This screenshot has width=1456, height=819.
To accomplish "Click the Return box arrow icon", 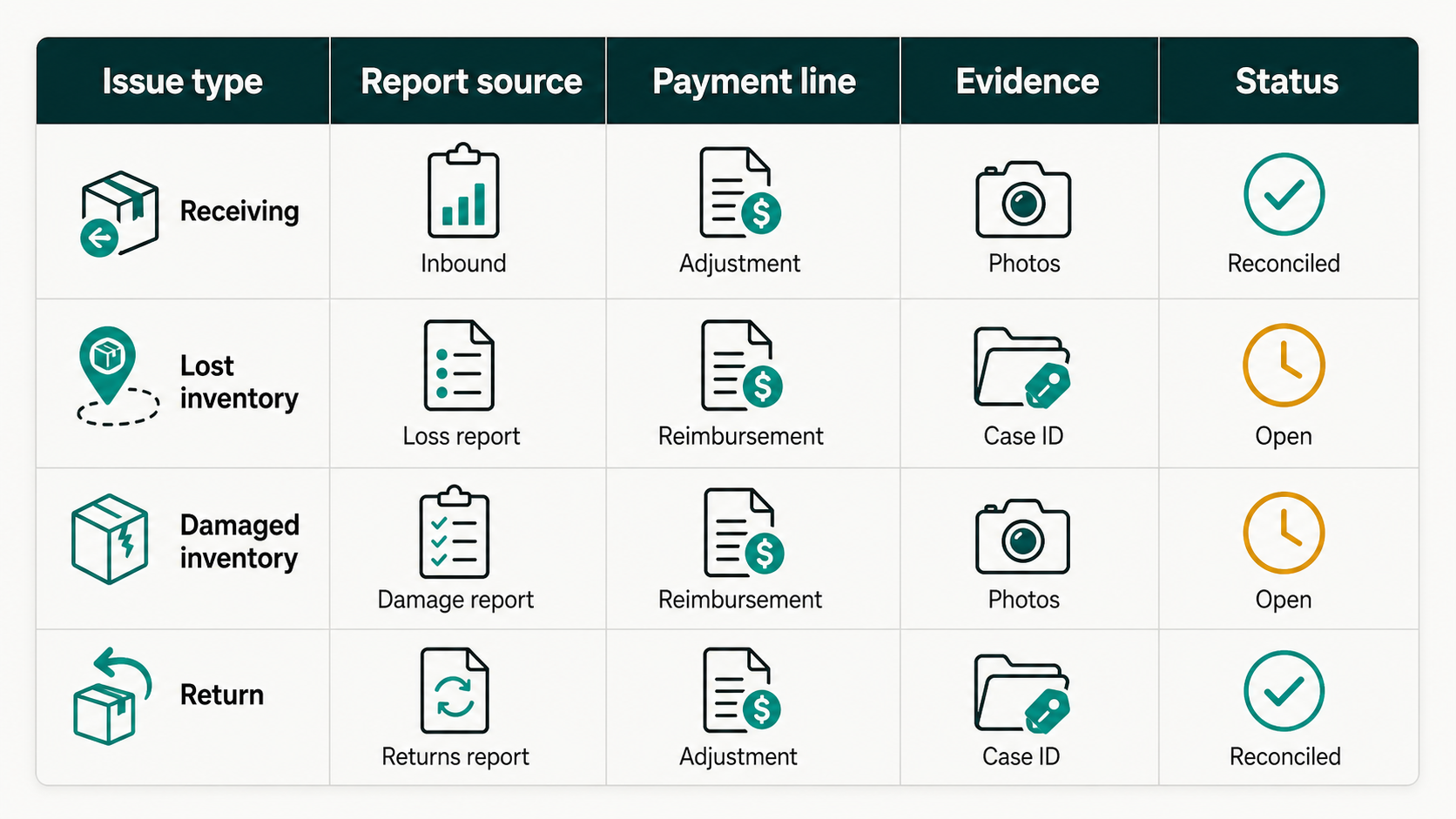I will 112,695.
